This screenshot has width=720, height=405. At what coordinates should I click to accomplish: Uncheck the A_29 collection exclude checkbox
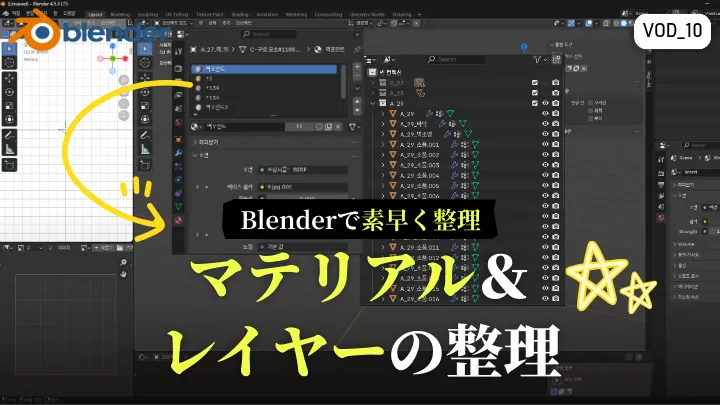point(535,103)
